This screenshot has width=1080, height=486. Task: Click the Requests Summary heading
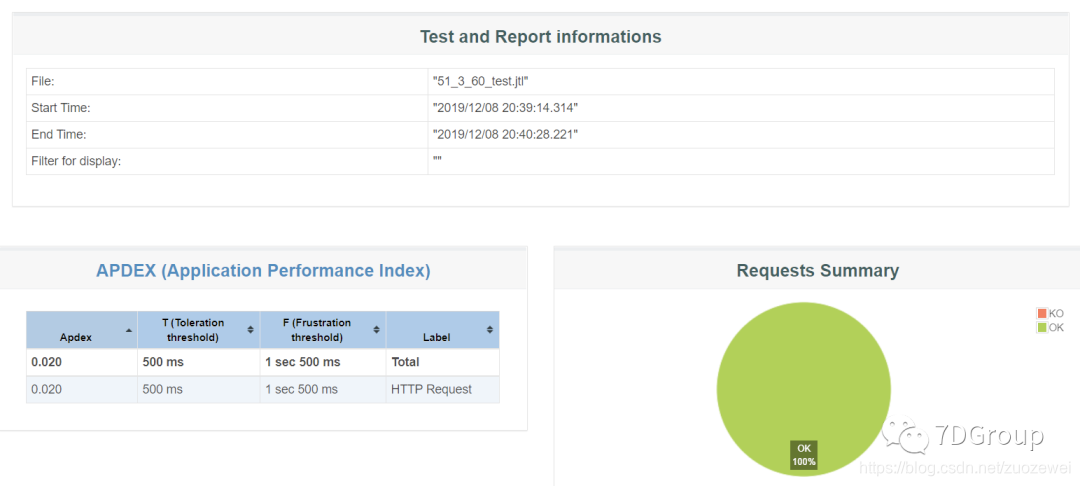pos(818,271)
